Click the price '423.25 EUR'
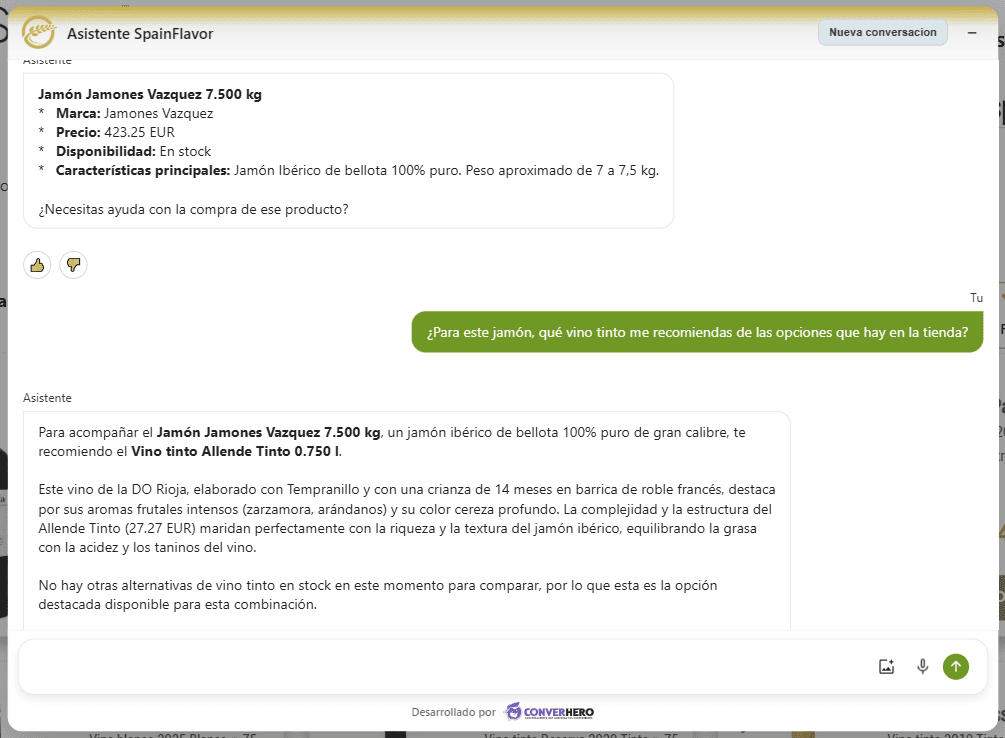This screenshot has height=738, width=1005. [140, 132]
